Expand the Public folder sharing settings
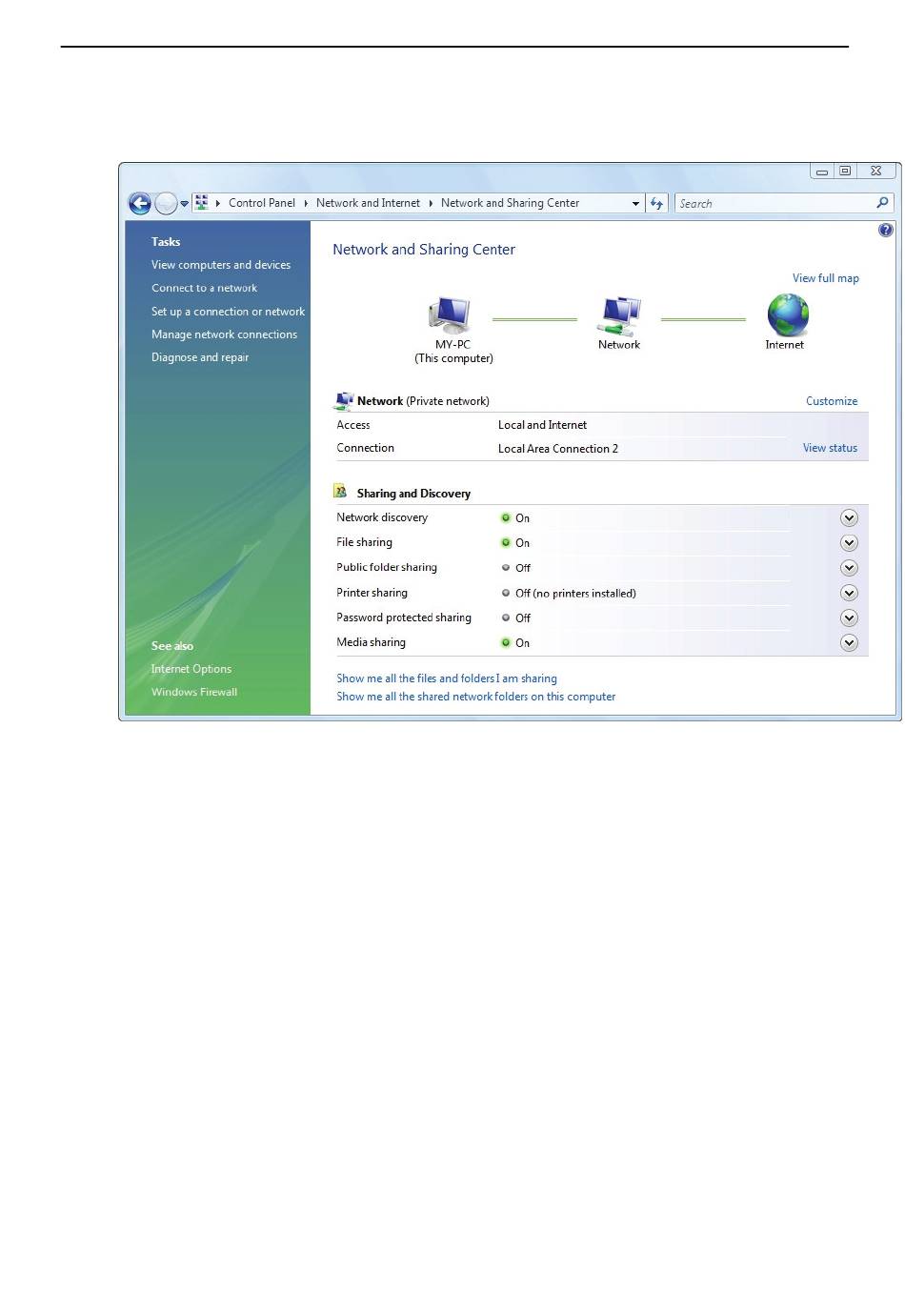The height and width of the screenshot is (1316, 905). pos(849,568)
